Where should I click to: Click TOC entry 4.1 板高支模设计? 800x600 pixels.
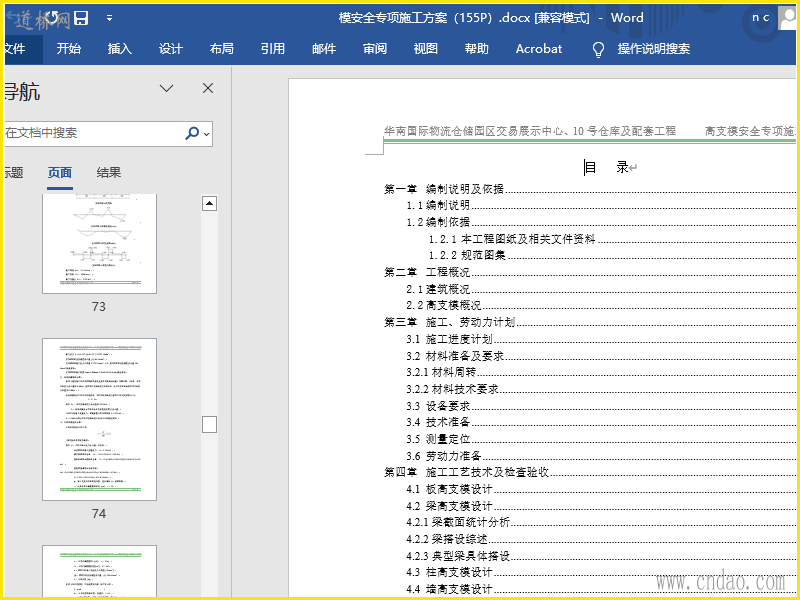point(449,489)
